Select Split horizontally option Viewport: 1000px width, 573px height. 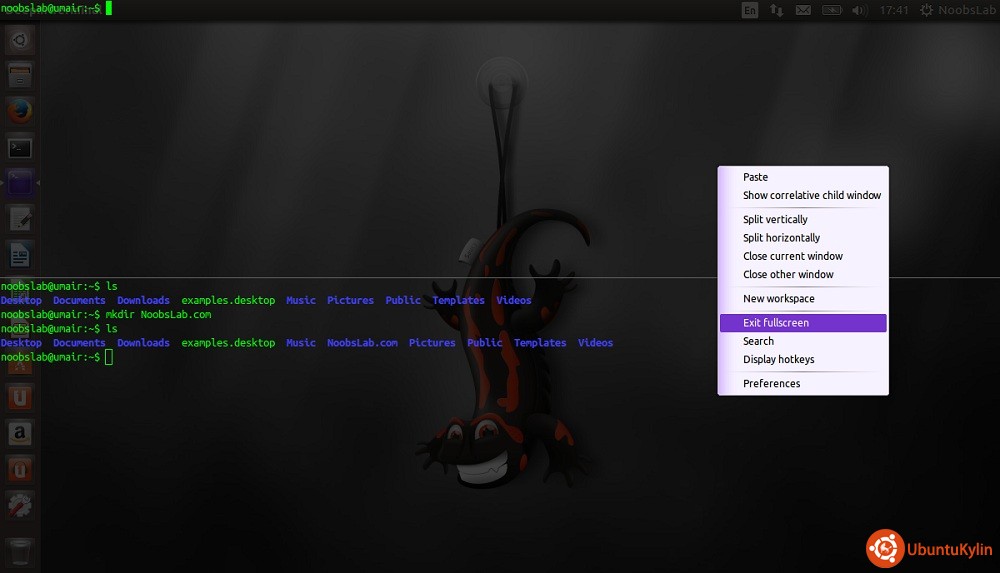(781, 238)
